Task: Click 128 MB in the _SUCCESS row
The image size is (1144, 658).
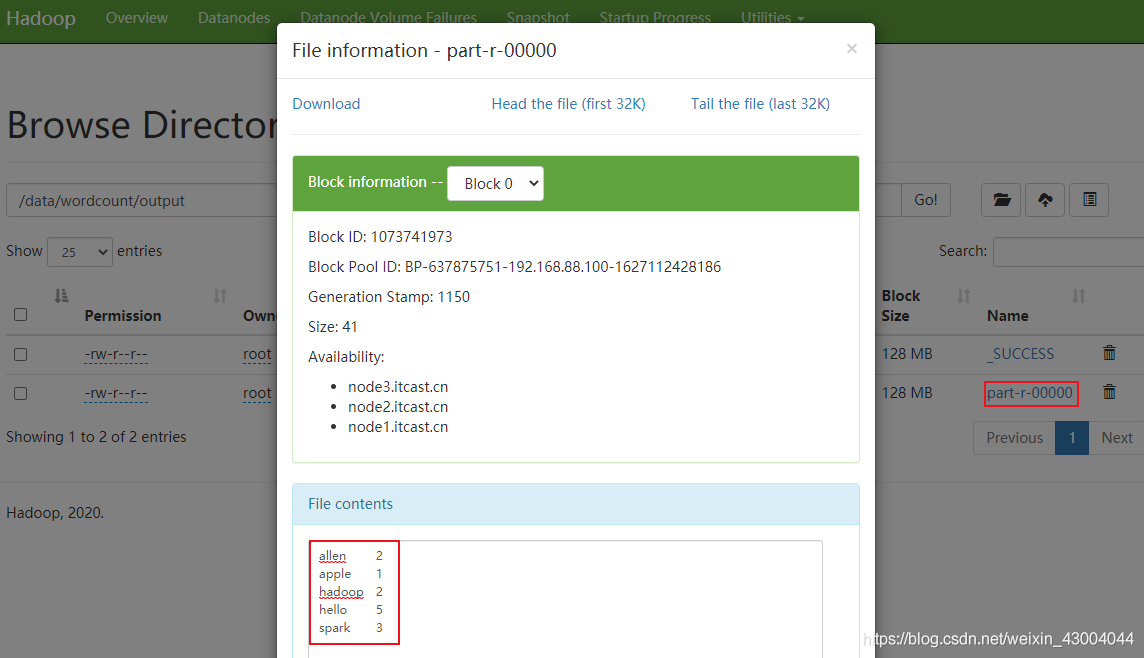Action: pos(907,354)
